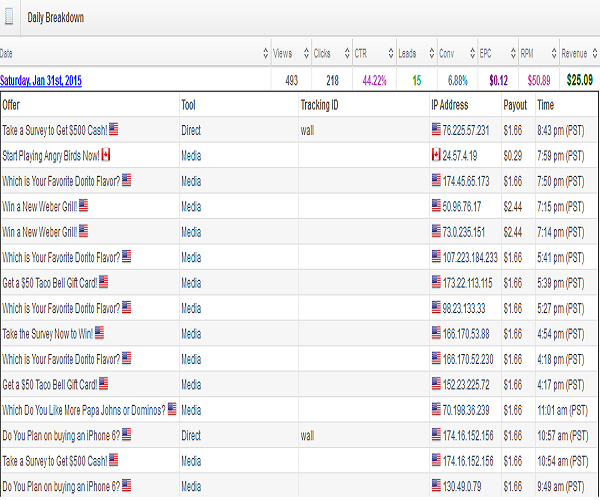
Task: Click the $0.12 EPC value
Action: coord(499,80)
